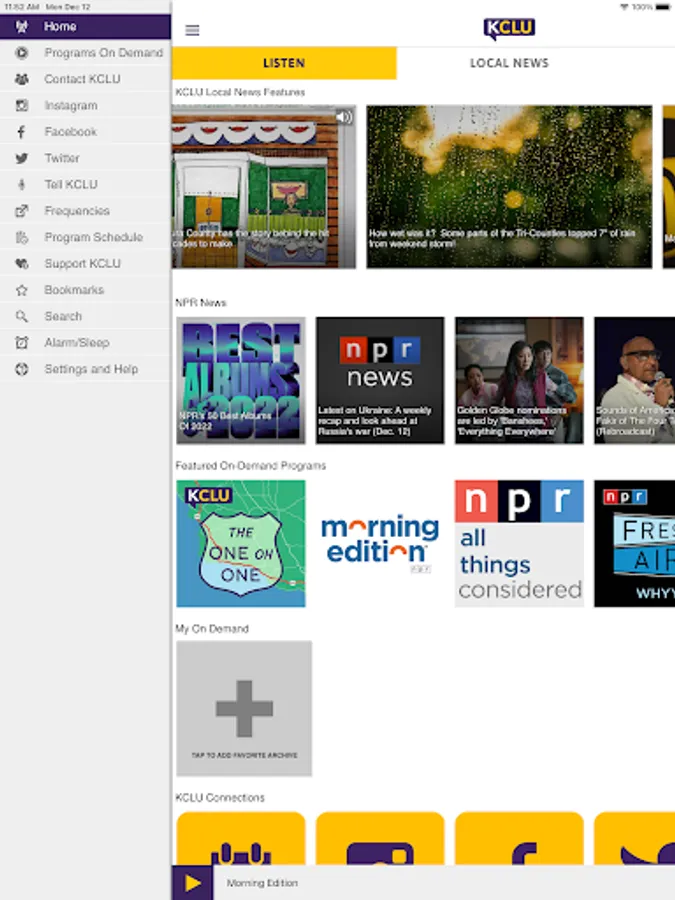
Task: Click the Support KCLU heart icon
Action: [21, 264]
